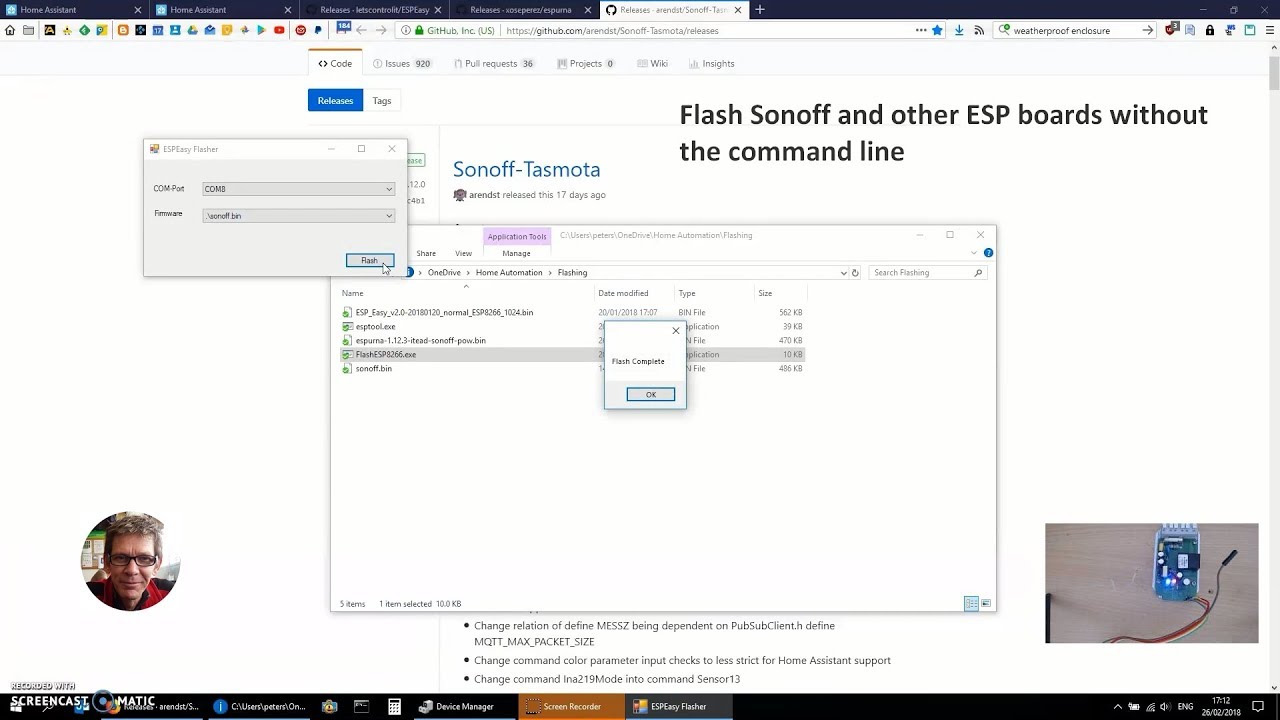This screenshot has width=1280, height=720.
Task: Switch Explorer to large icons view
Action: pyautogui.click(x=986, y=604)
